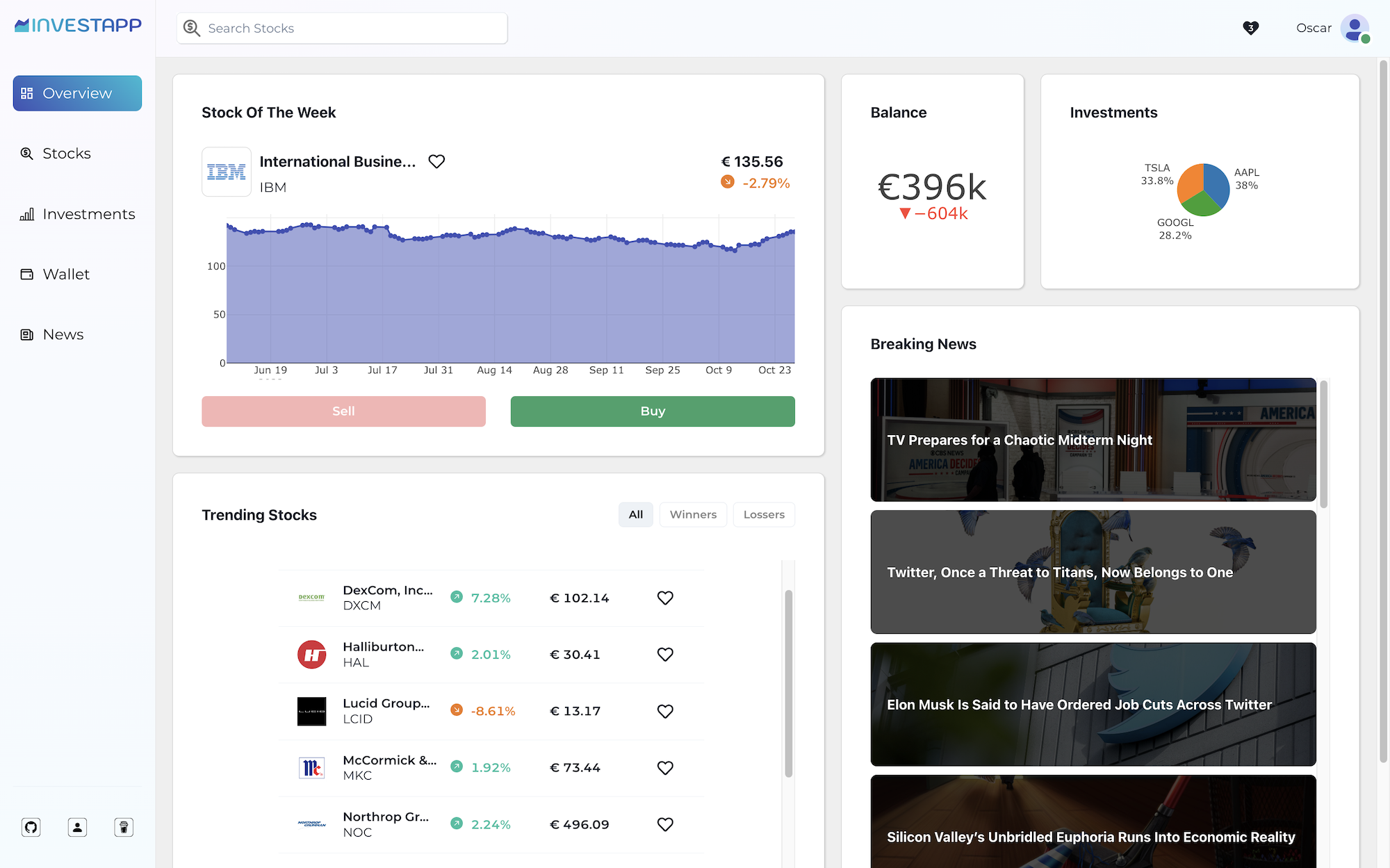Click the Halliburton logo icon
The image size is (1390, 868).
[311, 655]
